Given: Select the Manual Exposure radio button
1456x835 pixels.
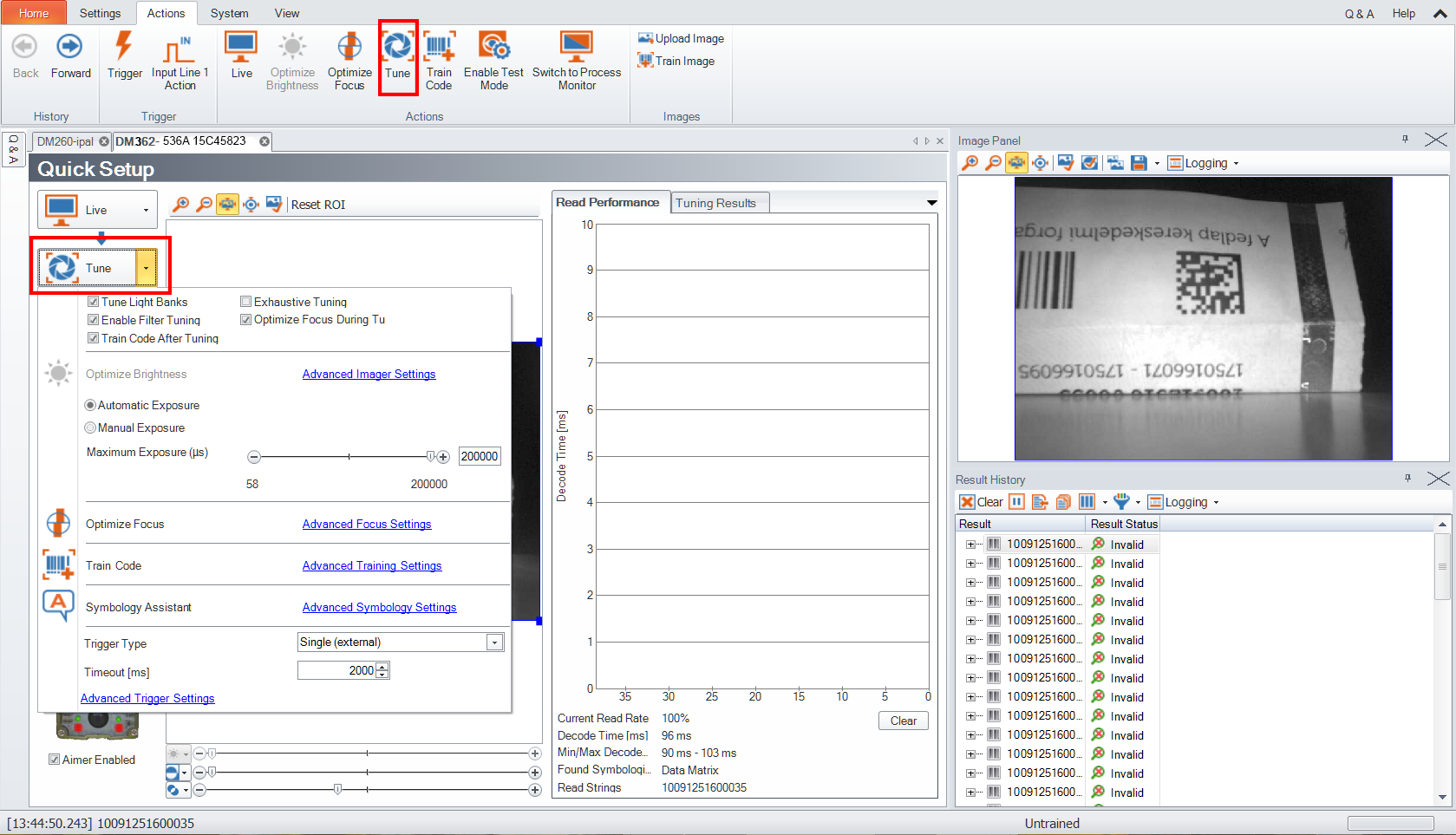Looking at the screenshot, I should click(90, 427).
